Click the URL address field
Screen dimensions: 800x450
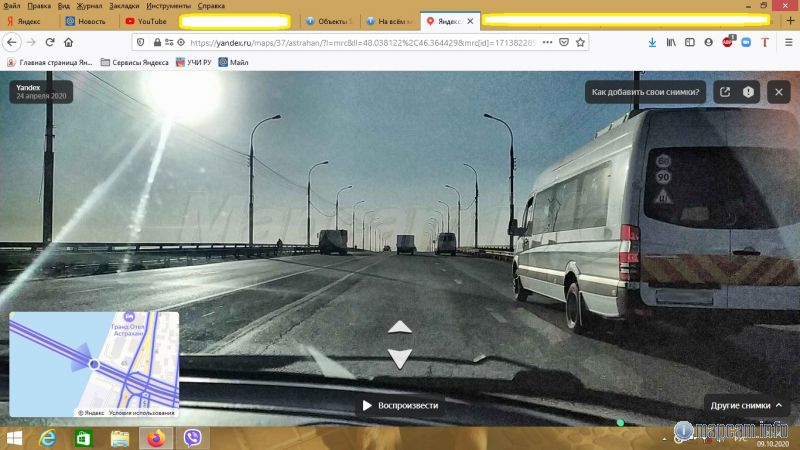pyautogui.click(x=360, y=42)
